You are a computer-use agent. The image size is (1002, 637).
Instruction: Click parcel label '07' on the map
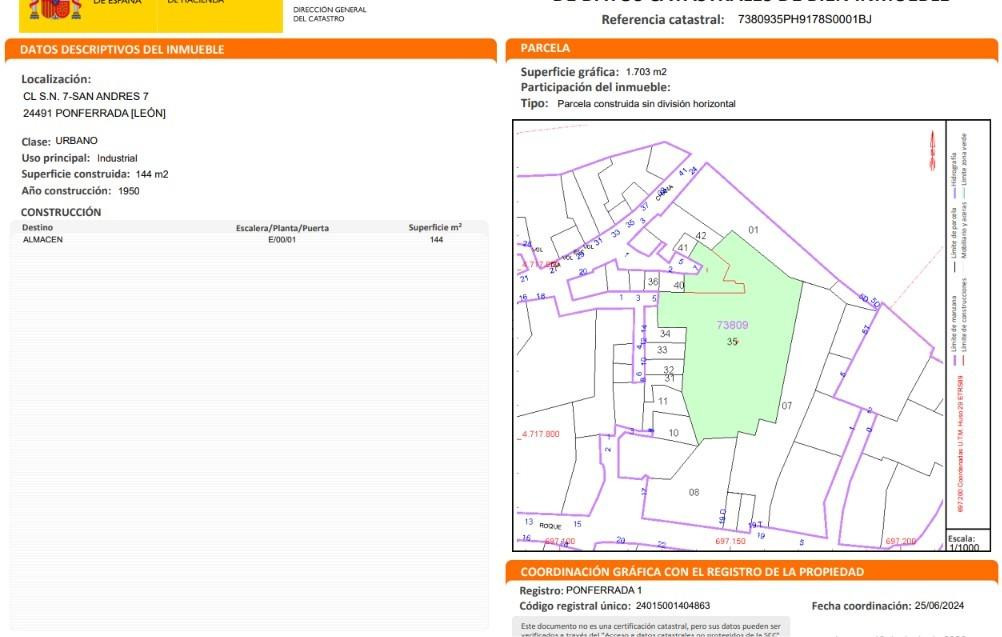pyautogui.click(x=787, y=406)
